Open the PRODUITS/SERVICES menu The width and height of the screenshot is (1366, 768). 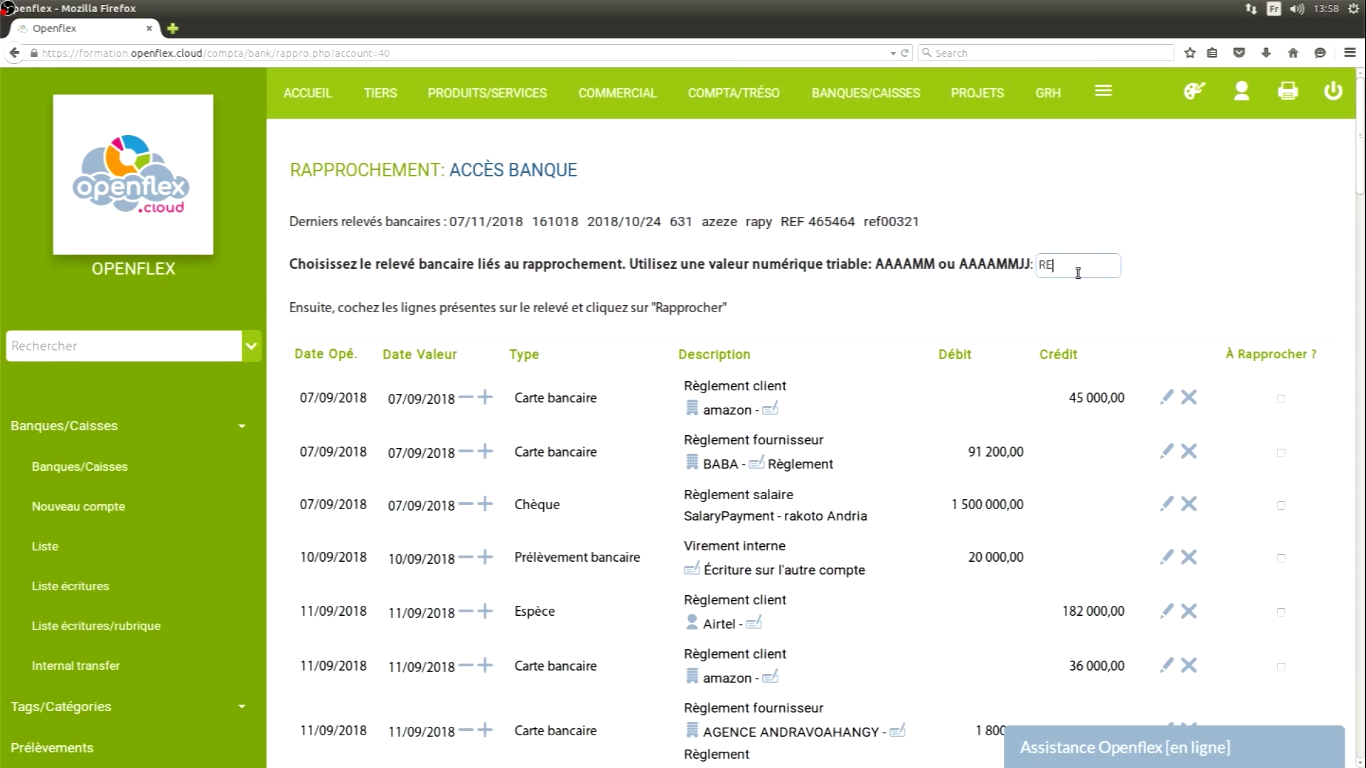pos(487,93)
